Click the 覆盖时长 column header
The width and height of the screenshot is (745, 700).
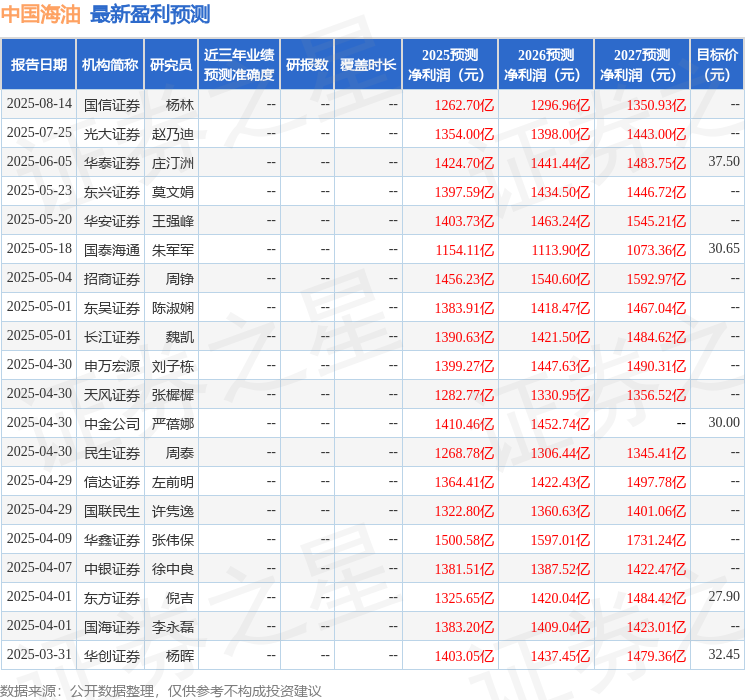click(x=368, y=65)
